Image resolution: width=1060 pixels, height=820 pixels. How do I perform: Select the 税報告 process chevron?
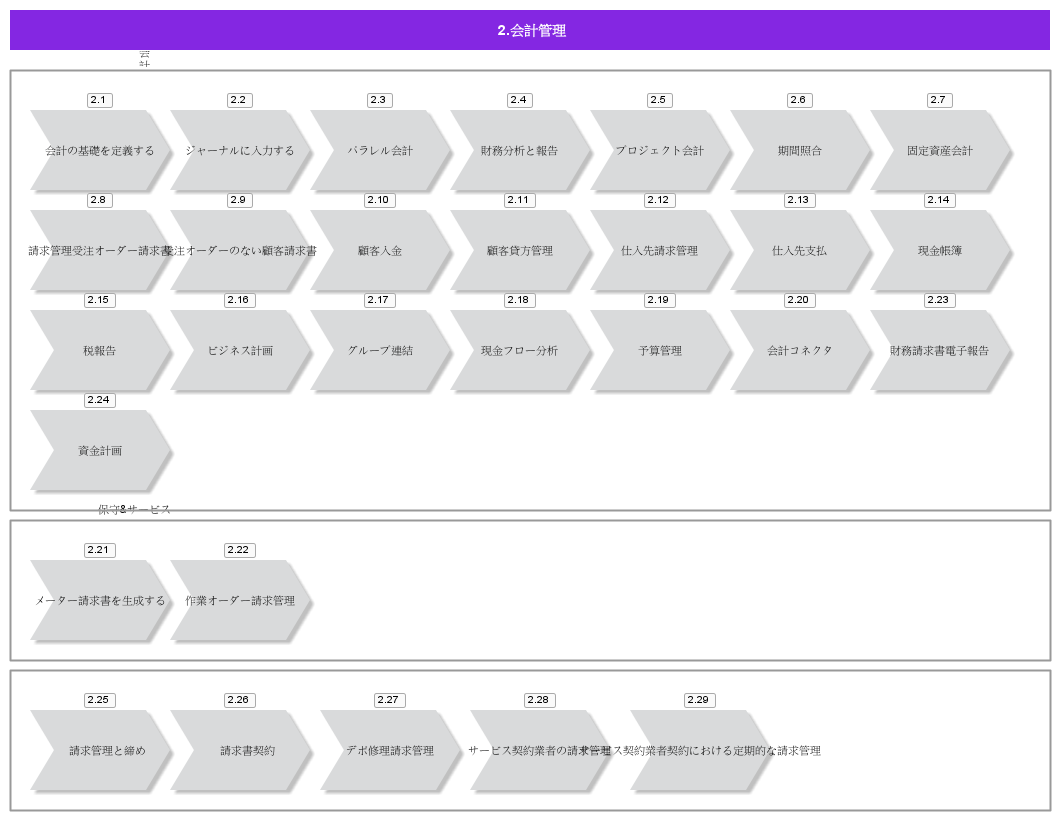100,350
